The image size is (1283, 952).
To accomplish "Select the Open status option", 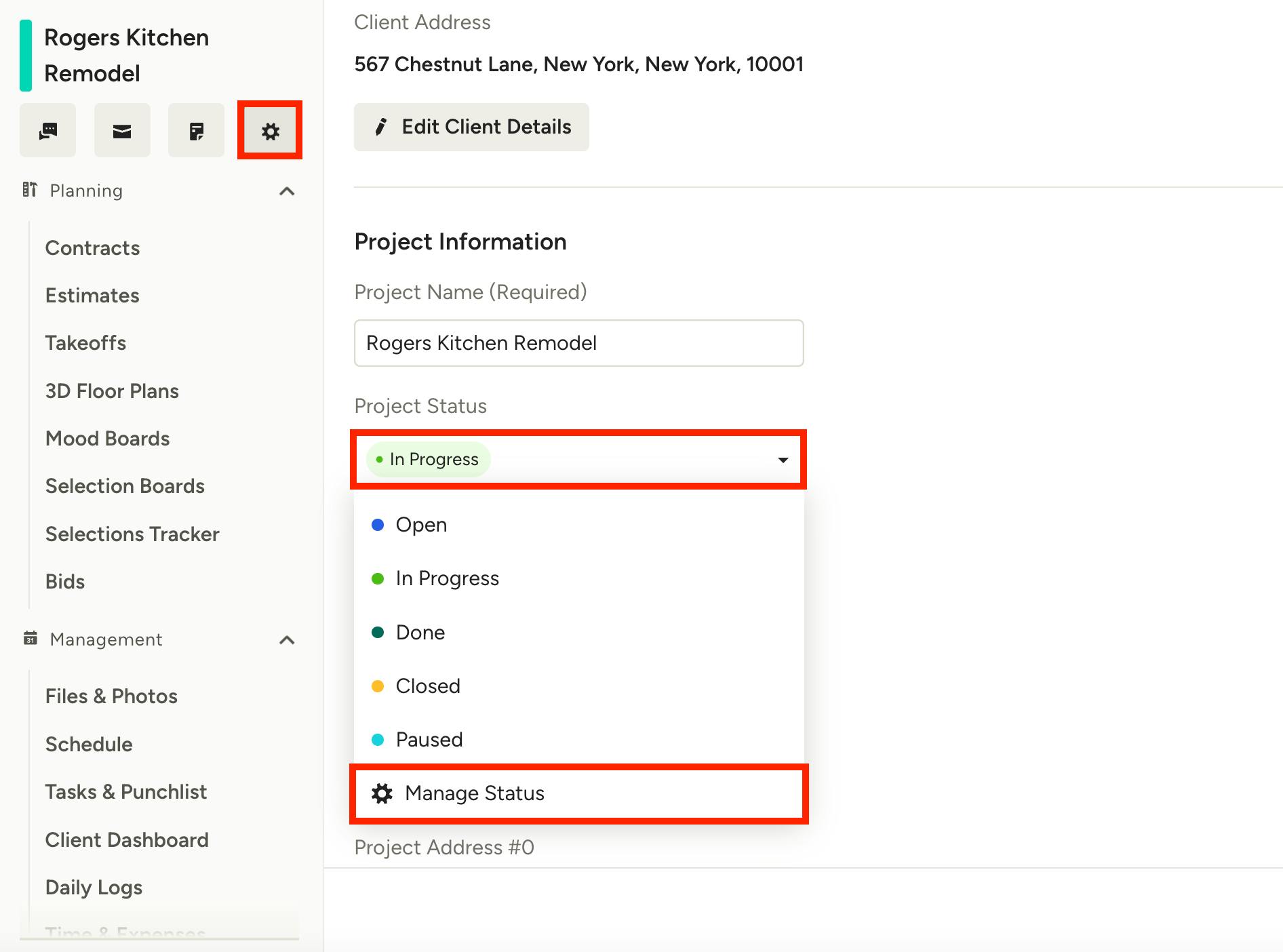I will [421, 525].
